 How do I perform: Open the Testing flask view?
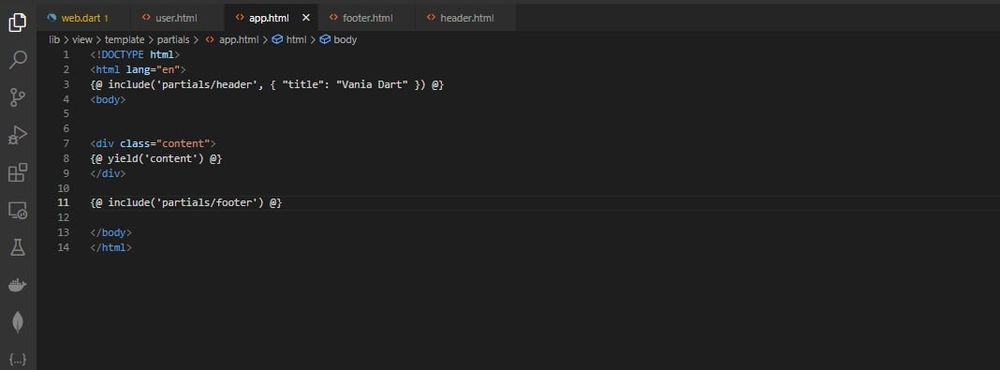[x=18, y=248]
